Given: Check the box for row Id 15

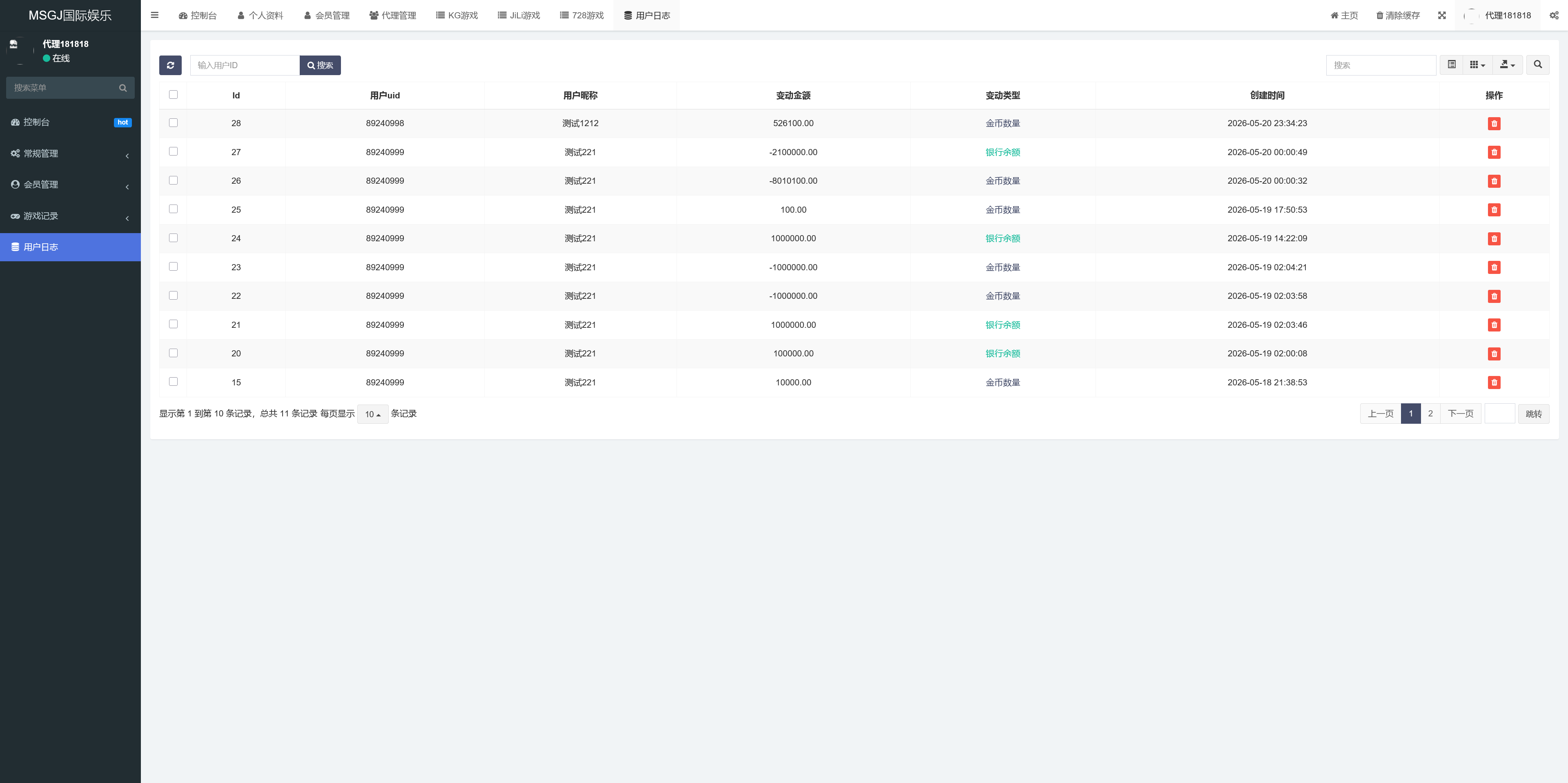Looking at the screenshot, I should point(174,381).
